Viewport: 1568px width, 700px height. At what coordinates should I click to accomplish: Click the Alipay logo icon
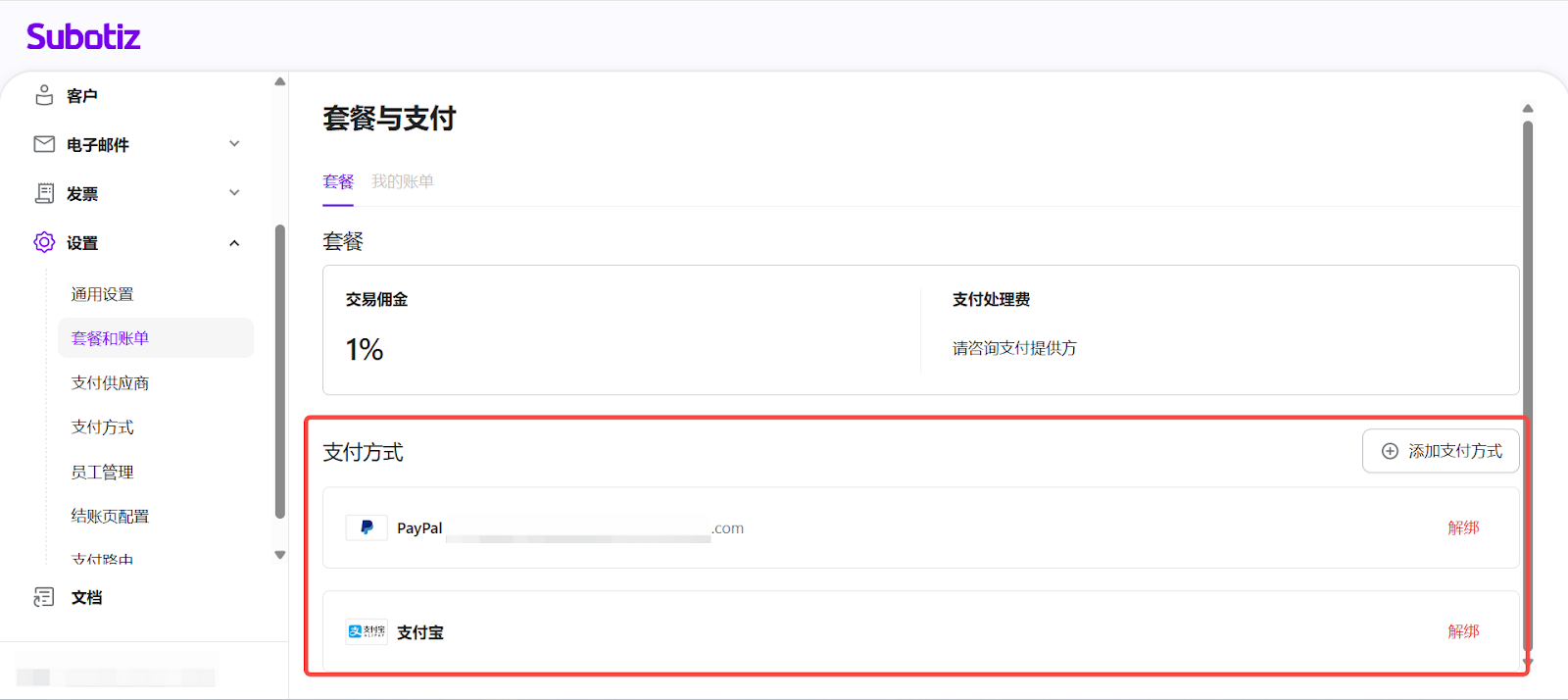[367, 631]
